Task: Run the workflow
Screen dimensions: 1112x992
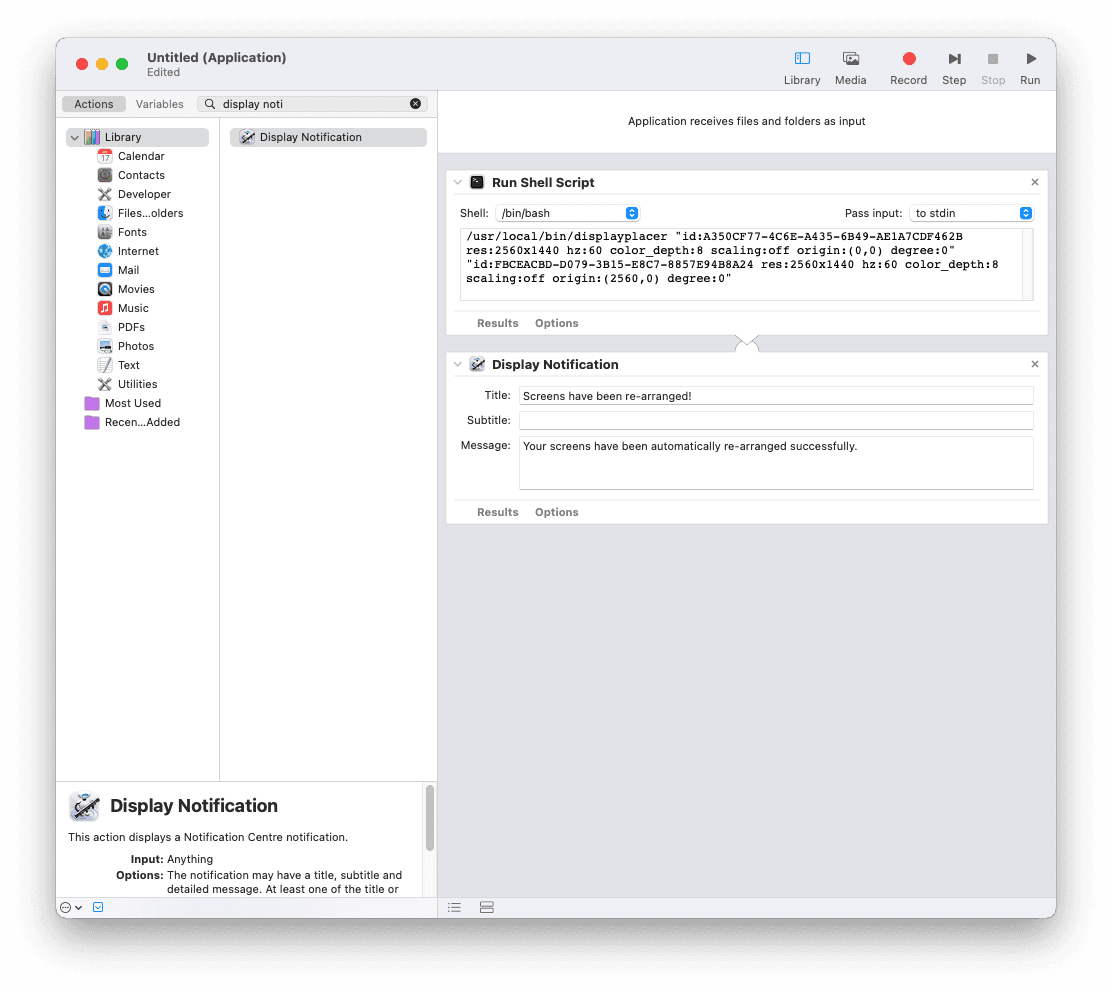Action: (1030, 67)
